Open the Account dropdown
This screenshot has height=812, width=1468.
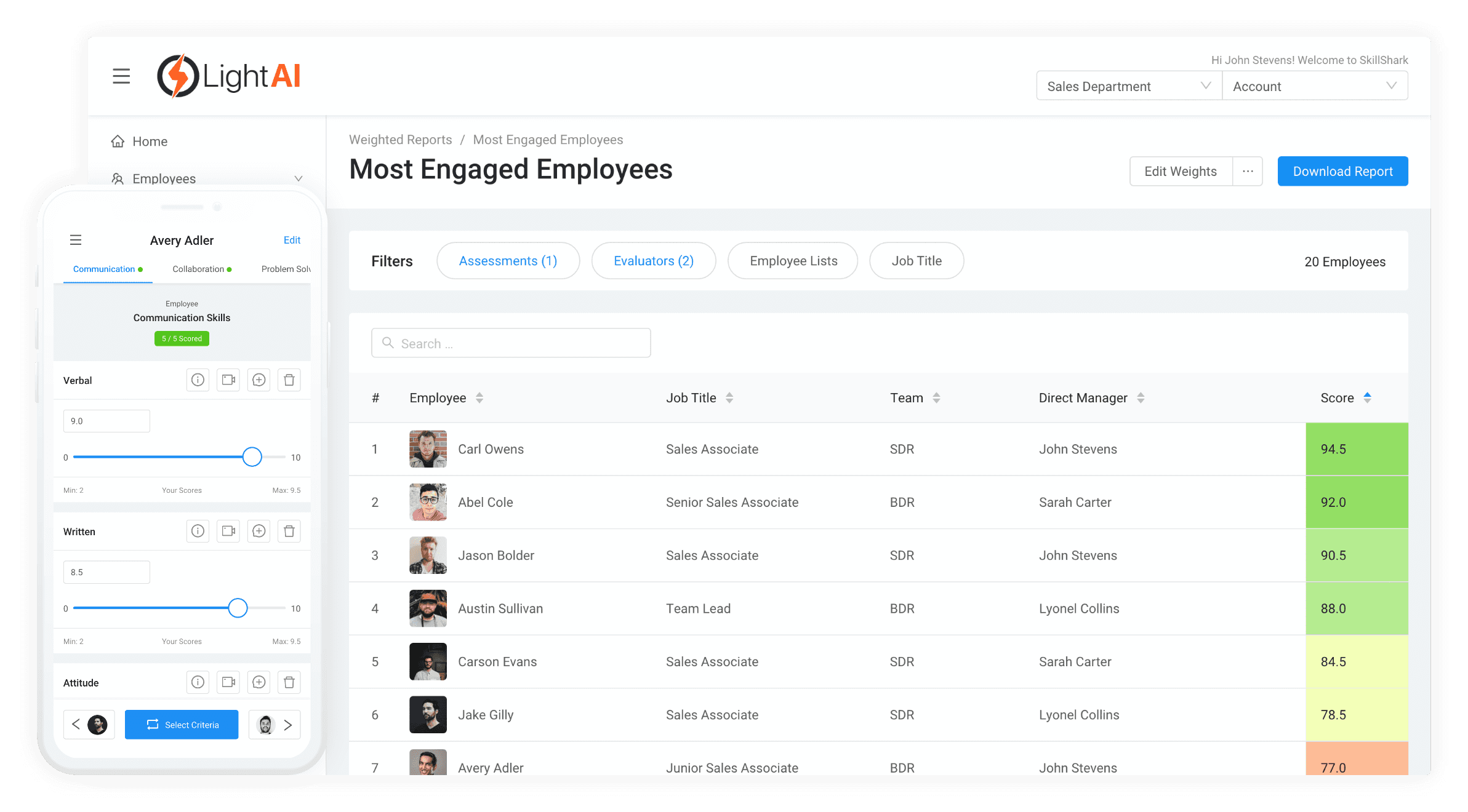click(1314, 86)
